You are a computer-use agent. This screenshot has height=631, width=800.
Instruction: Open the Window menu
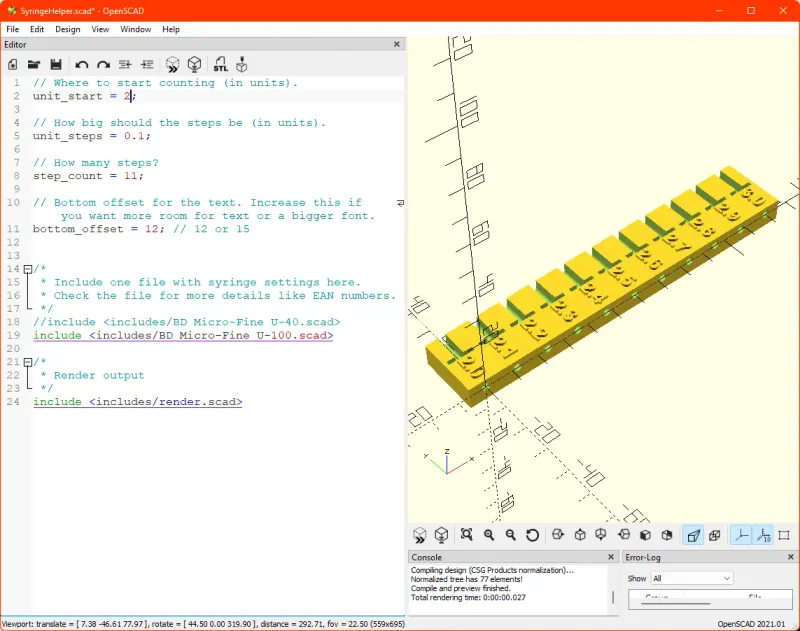(x=136, y=29)
